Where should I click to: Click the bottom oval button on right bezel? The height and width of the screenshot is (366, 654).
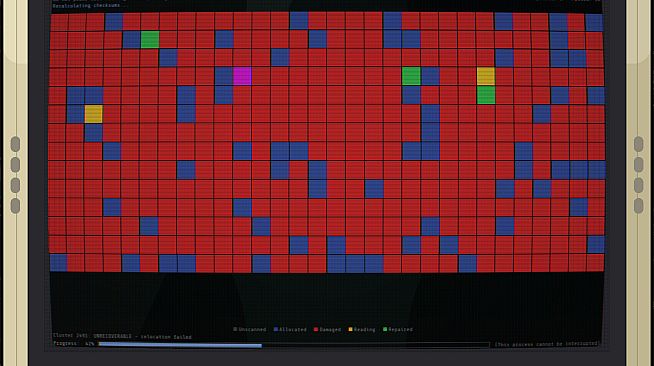tap(639, 206)
